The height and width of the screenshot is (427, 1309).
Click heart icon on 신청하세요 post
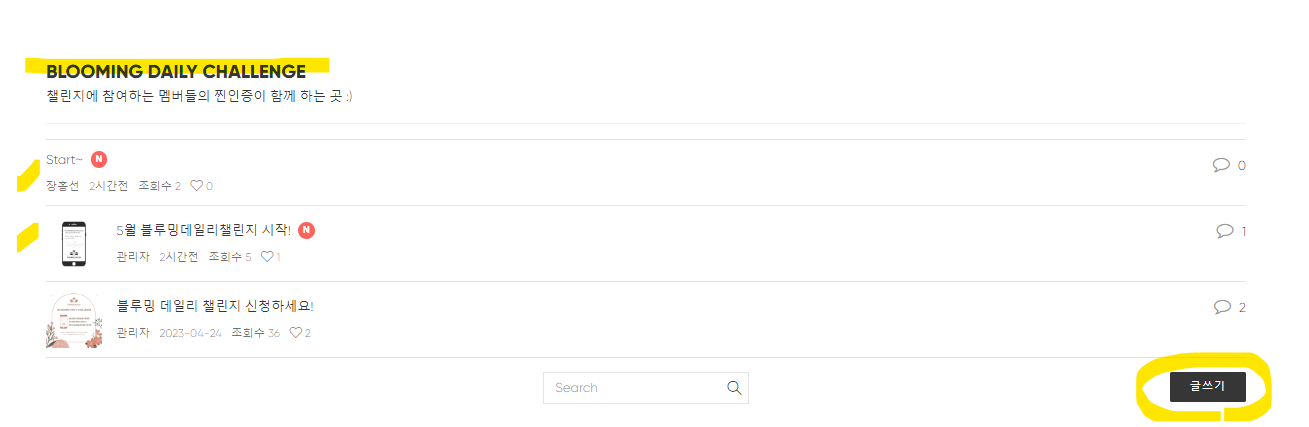pos(295,333)
